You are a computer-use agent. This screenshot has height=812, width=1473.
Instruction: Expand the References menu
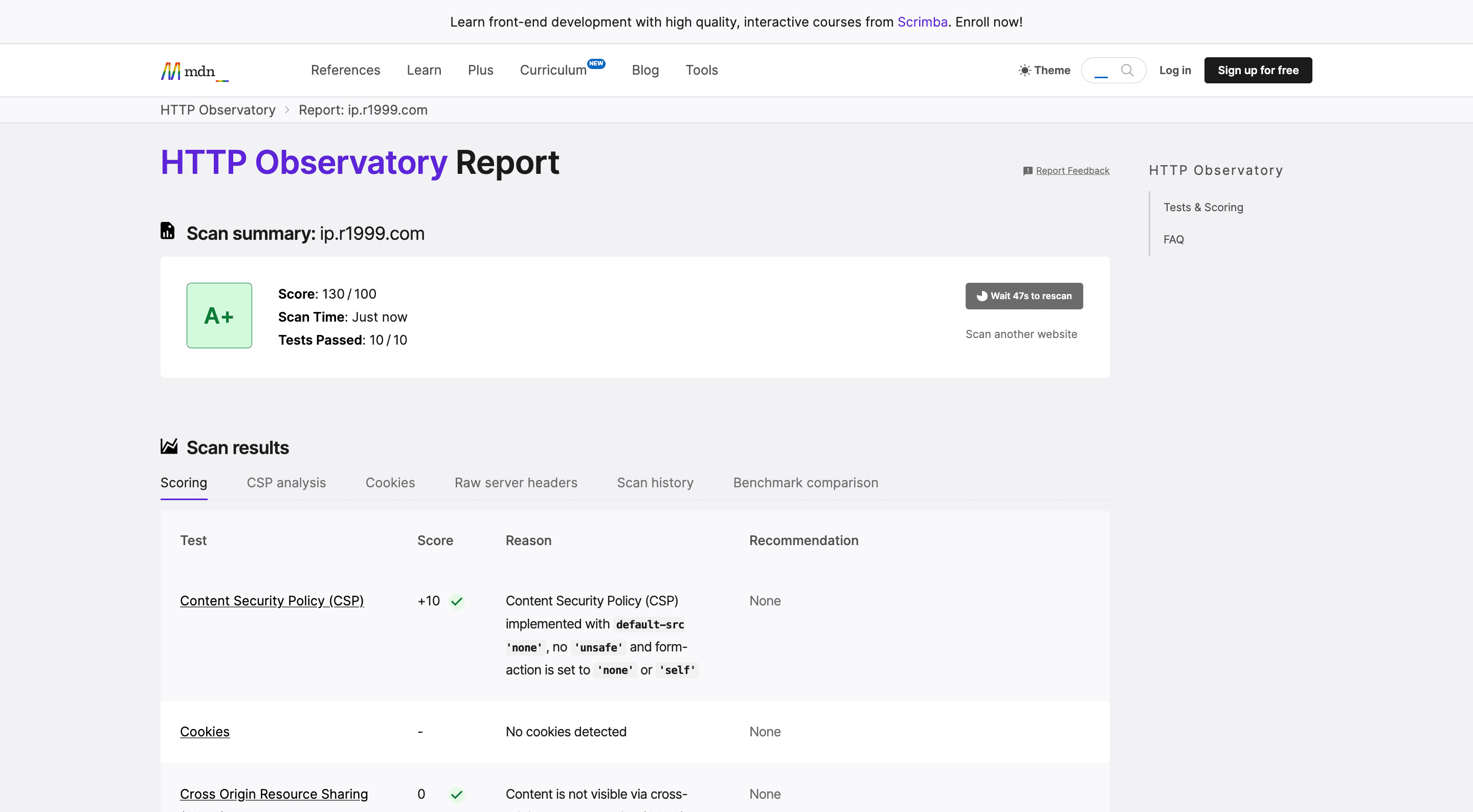pos(345,71)
